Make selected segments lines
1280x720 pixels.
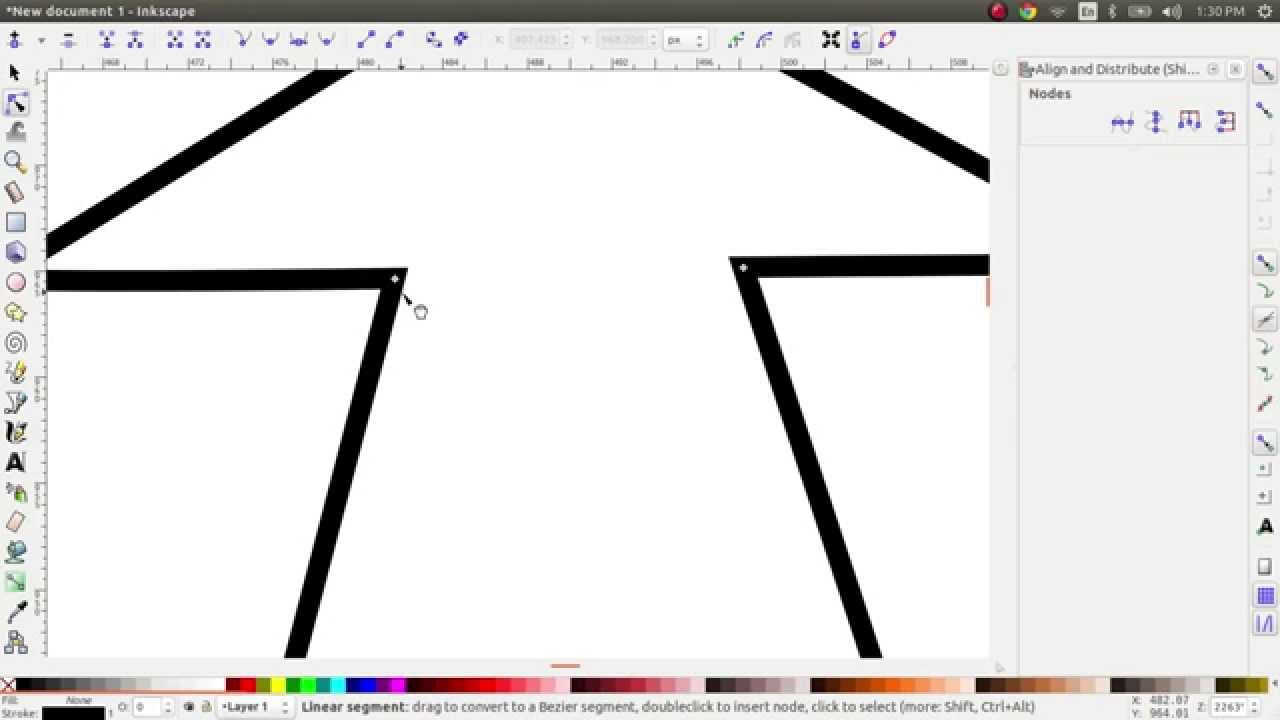[366, 40]
